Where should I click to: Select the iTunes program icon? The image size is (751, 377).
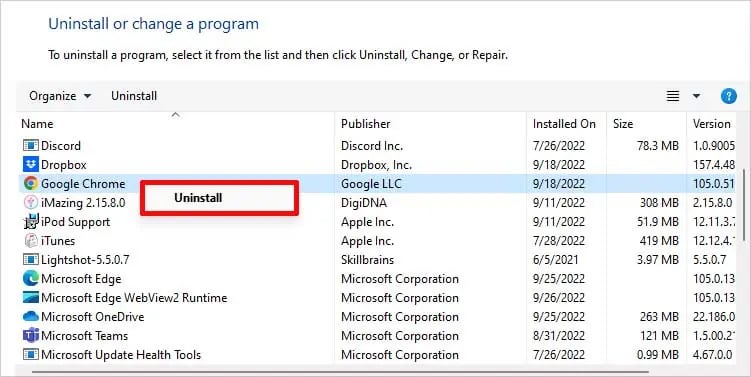31,240
